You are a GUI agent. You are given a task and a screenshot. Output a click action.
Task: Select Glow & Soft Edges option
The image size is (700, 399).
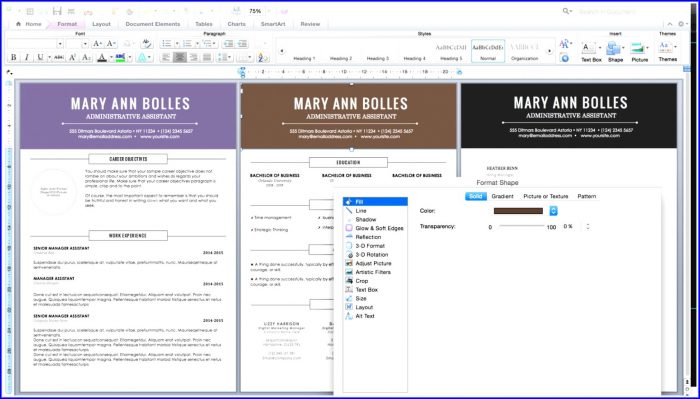pos(375,228)
